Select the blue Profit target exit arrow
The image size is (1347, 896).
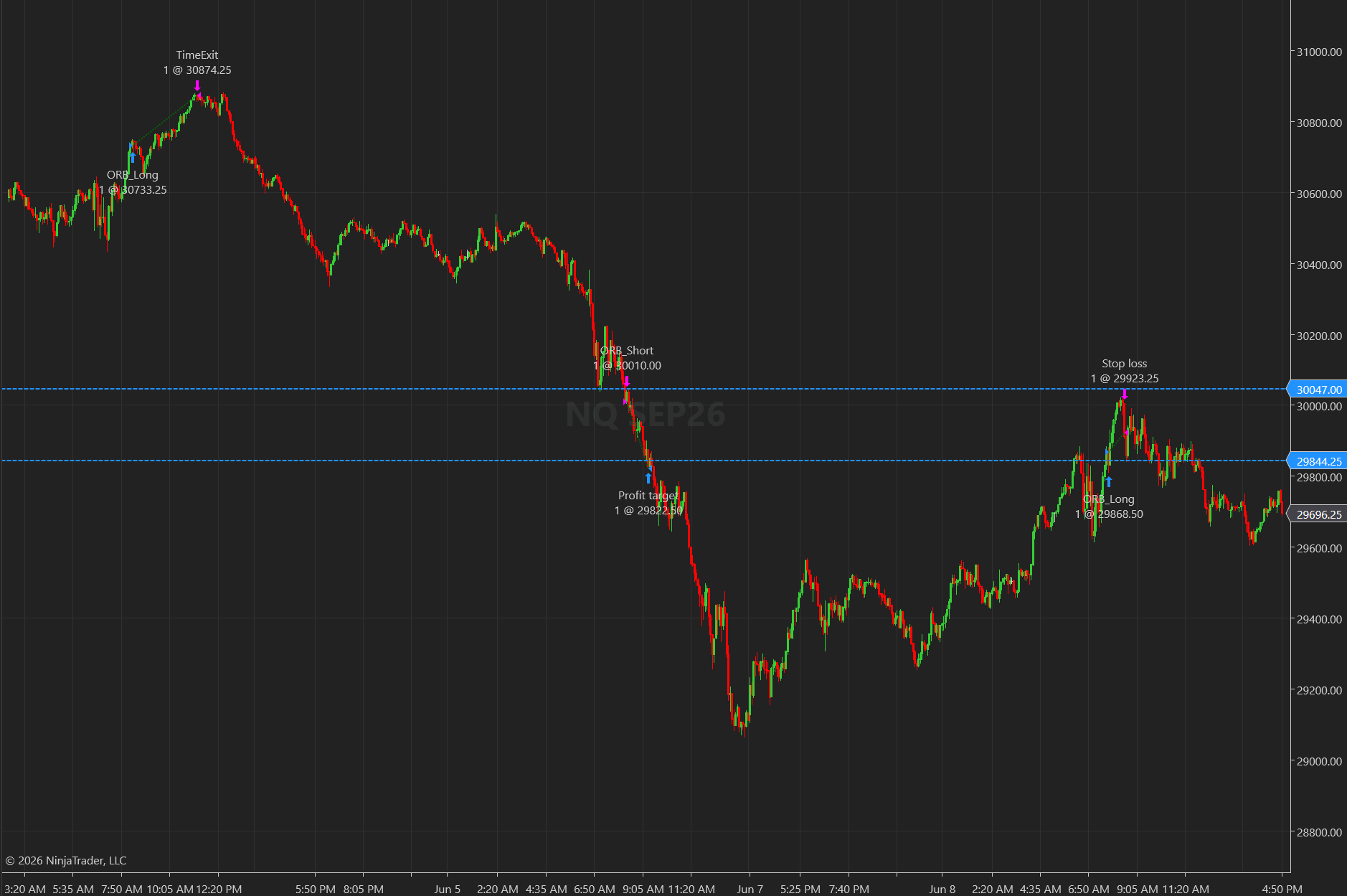tap(648, 478)
